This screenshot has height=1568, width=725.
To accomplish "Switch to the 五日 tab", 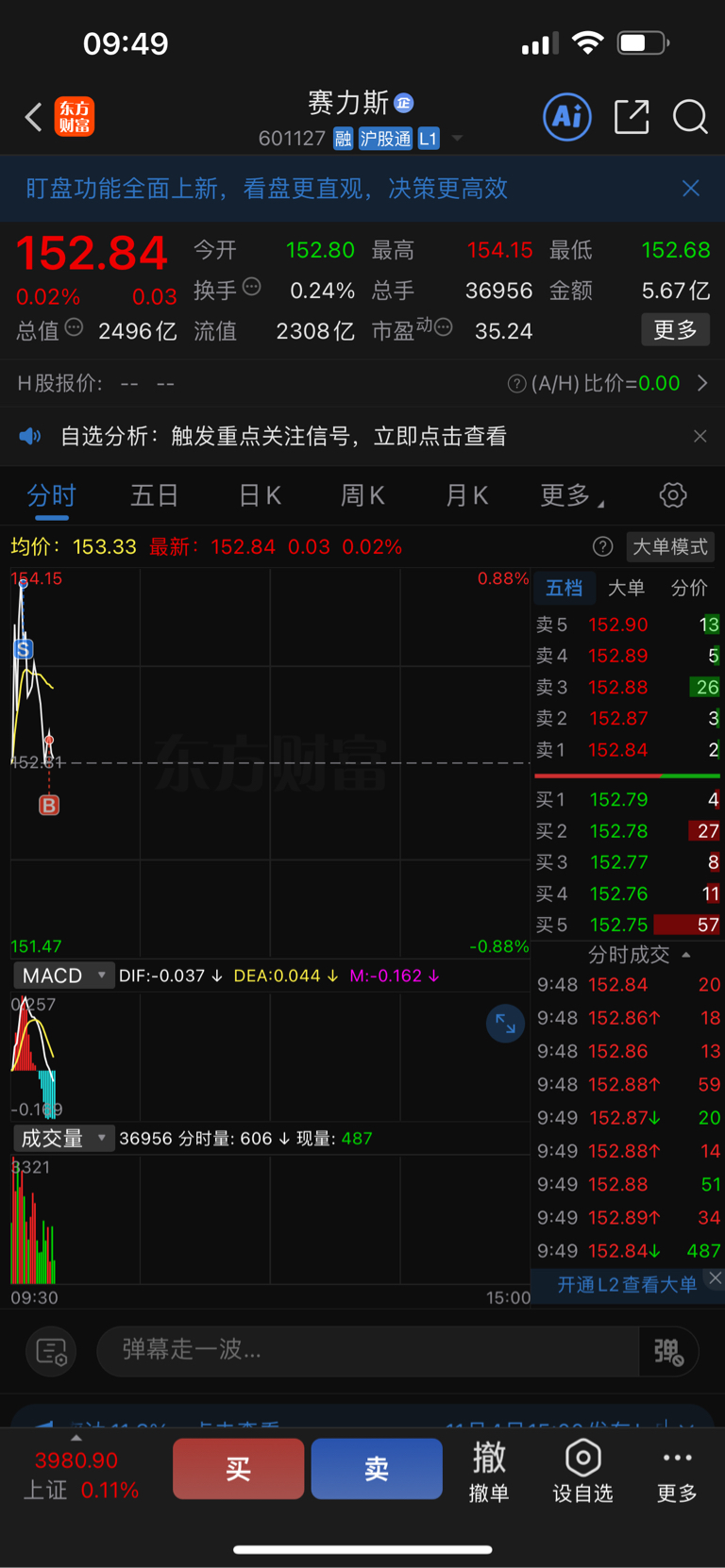I will 154,495.
